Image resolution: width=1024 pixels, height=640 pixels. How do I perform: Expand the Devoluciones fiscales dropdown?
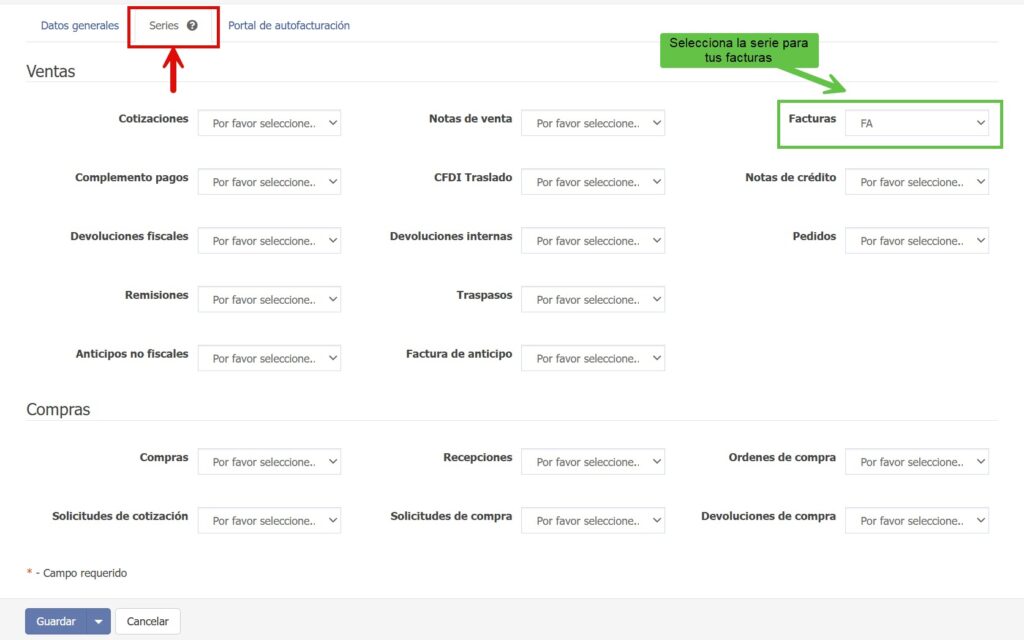click(x=269, y=241)
